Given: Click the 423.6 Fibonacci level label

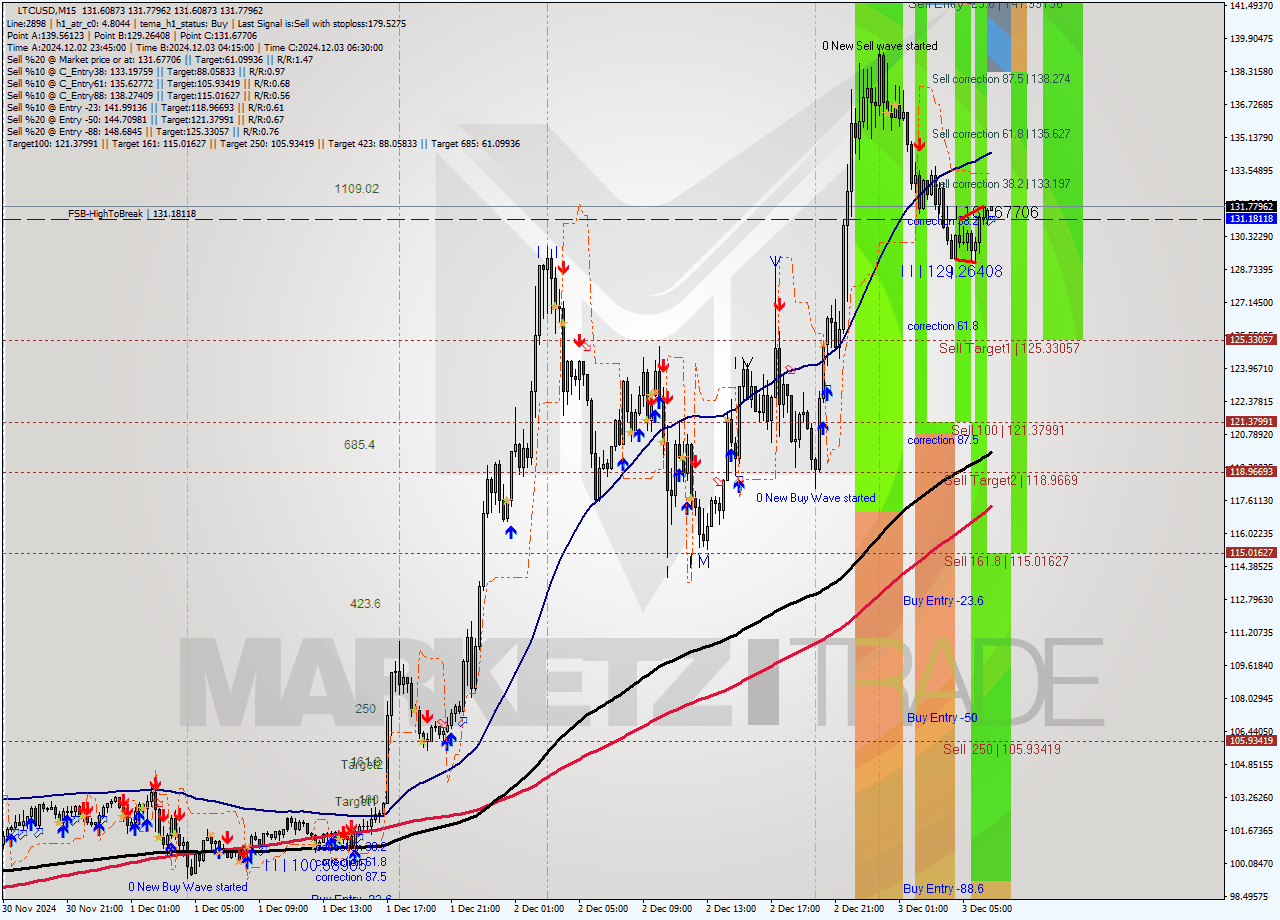Looking at the screenshot, I should (365, 603).
